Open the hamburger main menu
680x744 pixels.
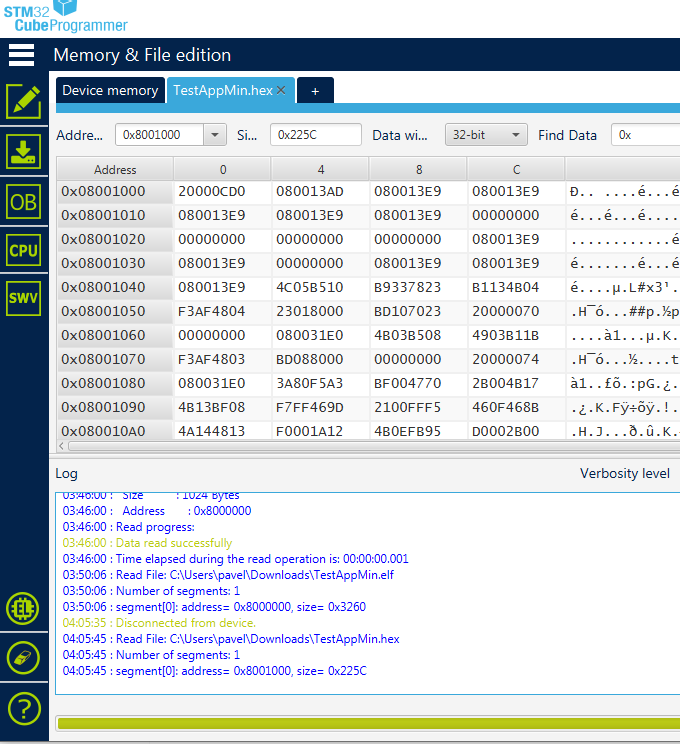click(21, 55)
